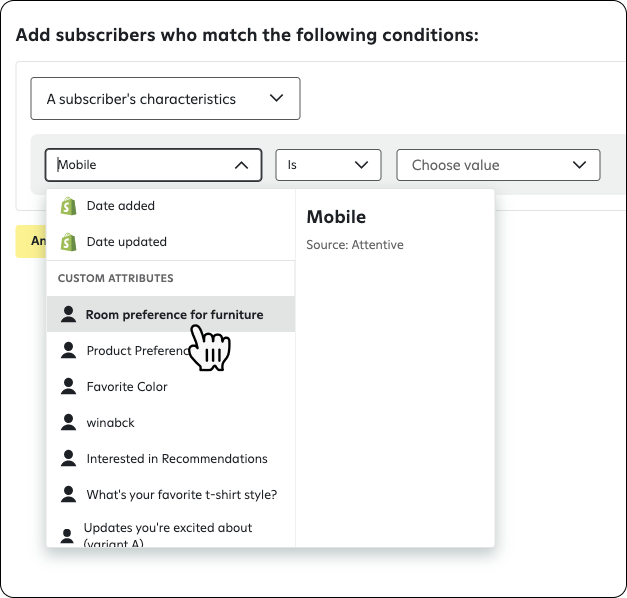
Task: Click person icon next to Interested in Recommendations
Action: point(68,458)
